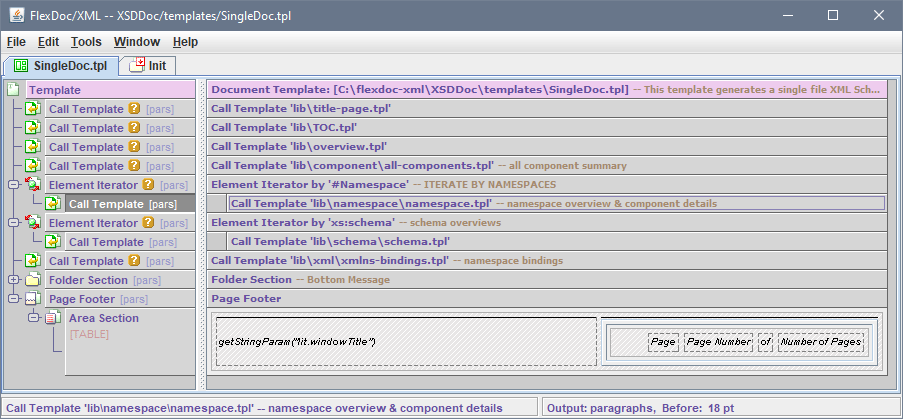The height and width of the screenshot is (419, 903).
Task: Click Call Template icon in the 'lib\overview.tpl' row
Action: tap(32, 147)
